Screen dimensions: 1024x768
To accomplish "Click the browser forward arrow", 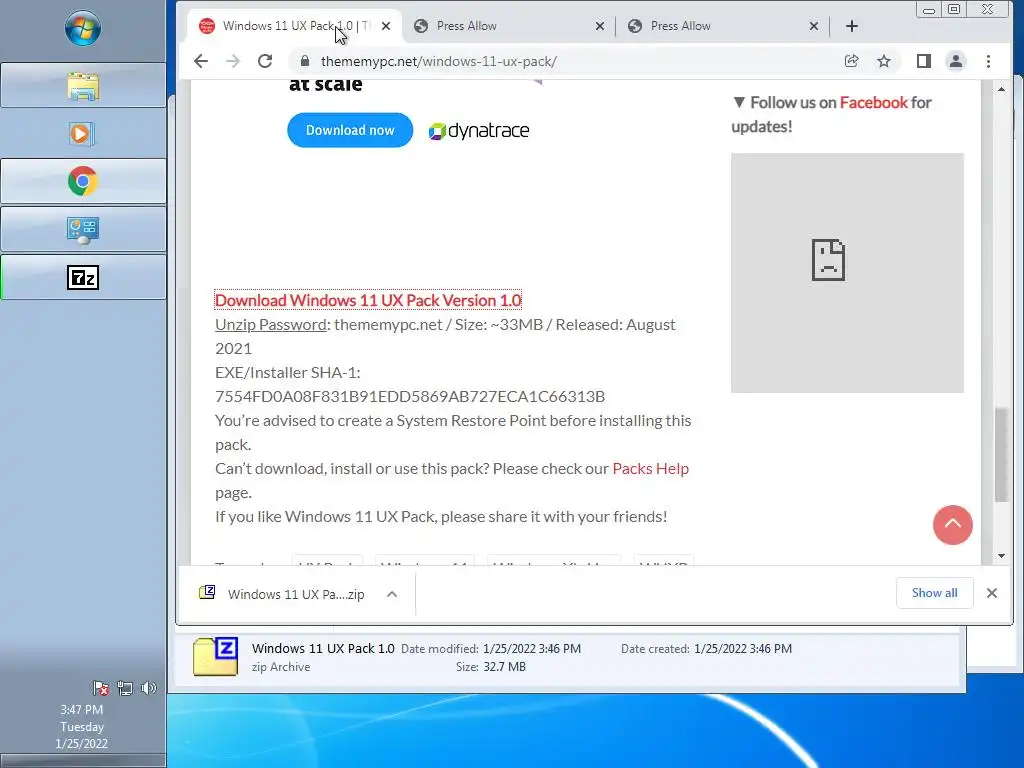I will coord(233,61).
